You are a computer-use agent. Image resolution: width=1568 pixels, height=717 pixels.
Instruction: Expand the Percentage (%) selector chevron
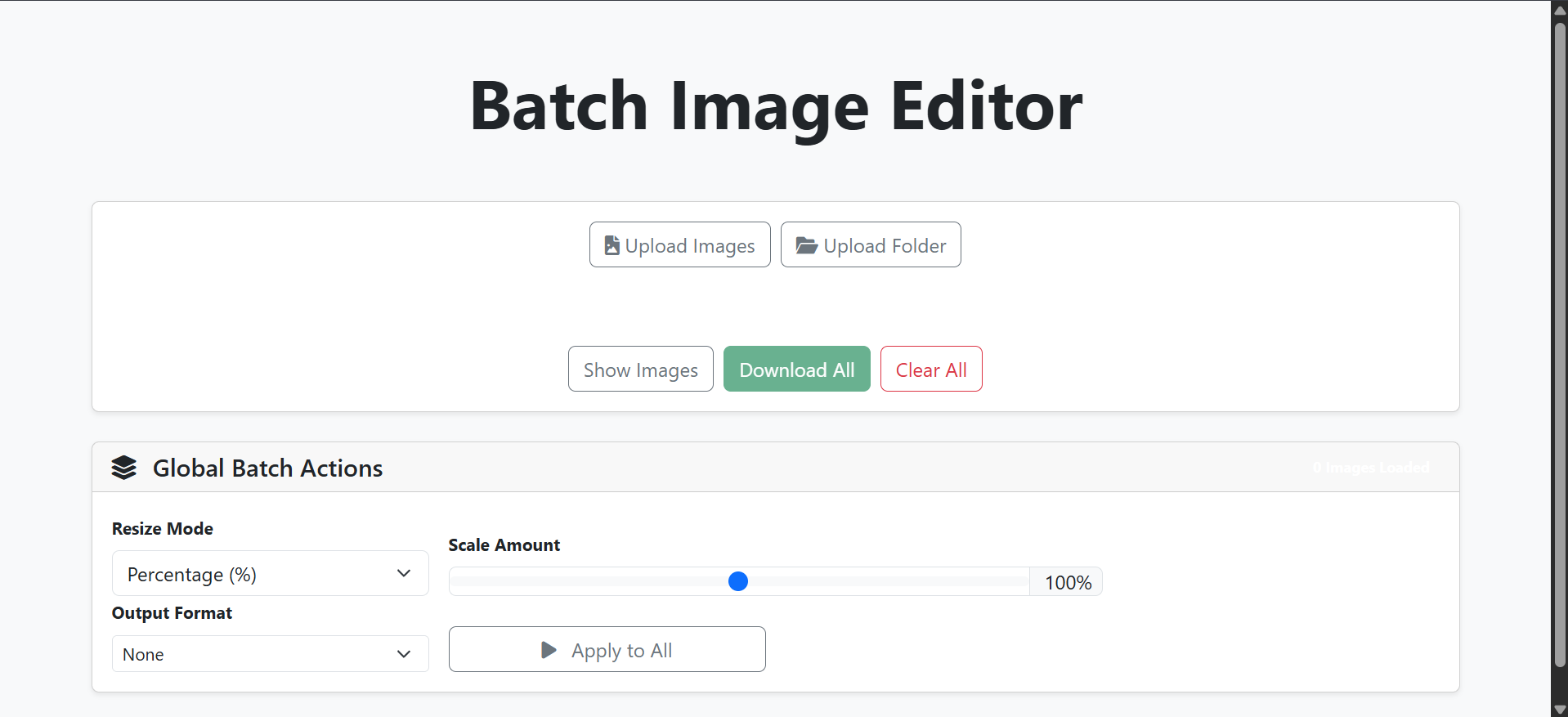click(x=404, y=573)
